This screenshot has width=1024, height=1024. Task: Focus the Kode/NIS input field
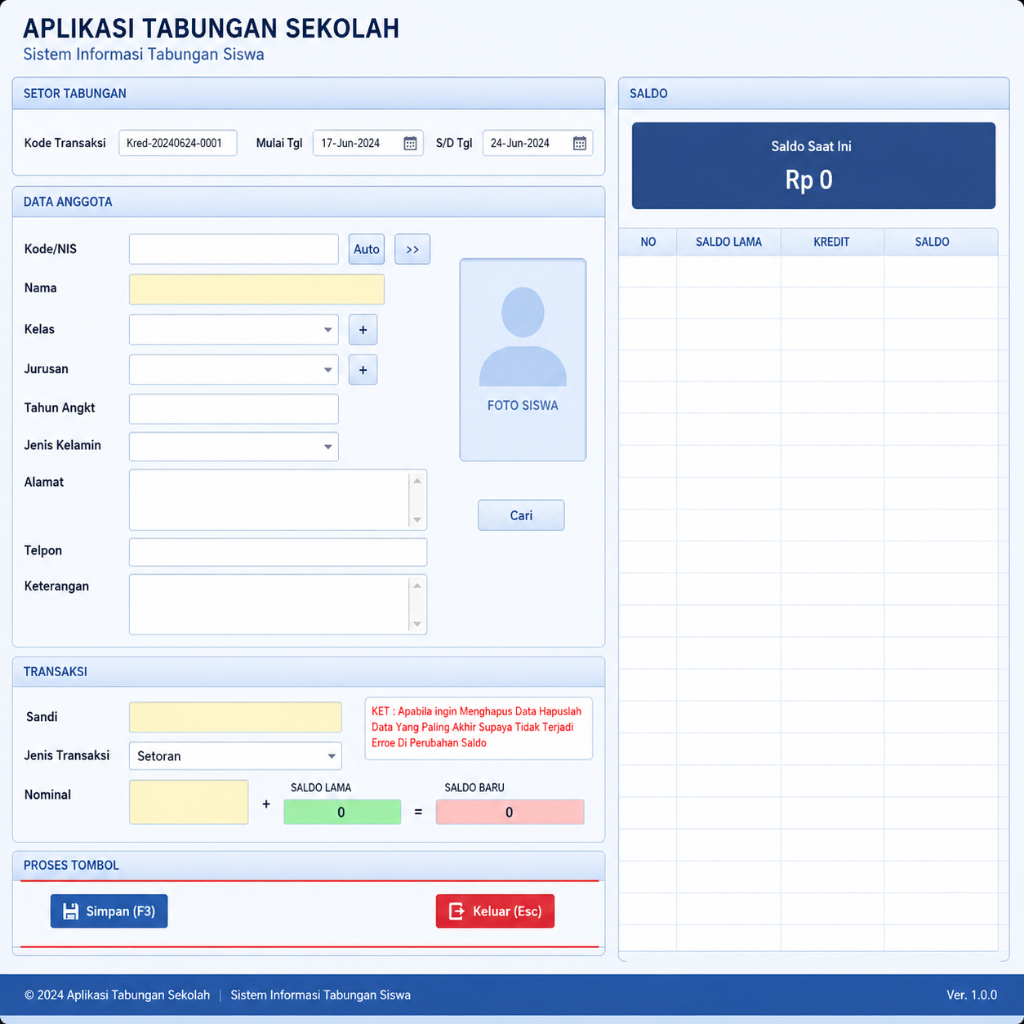[234, 249]
